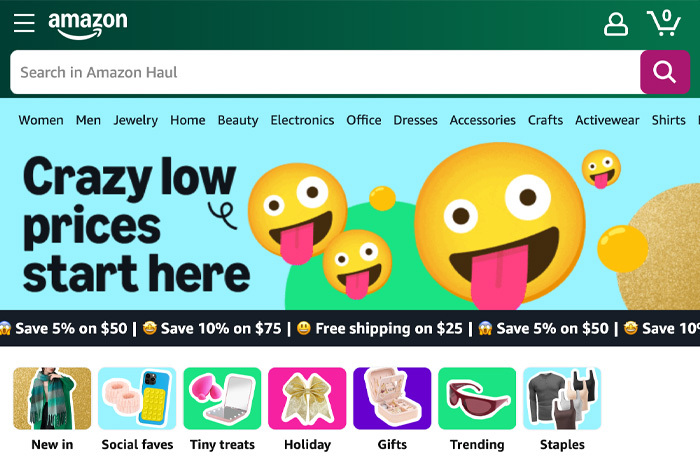Select the Women category

pos(41,120)
